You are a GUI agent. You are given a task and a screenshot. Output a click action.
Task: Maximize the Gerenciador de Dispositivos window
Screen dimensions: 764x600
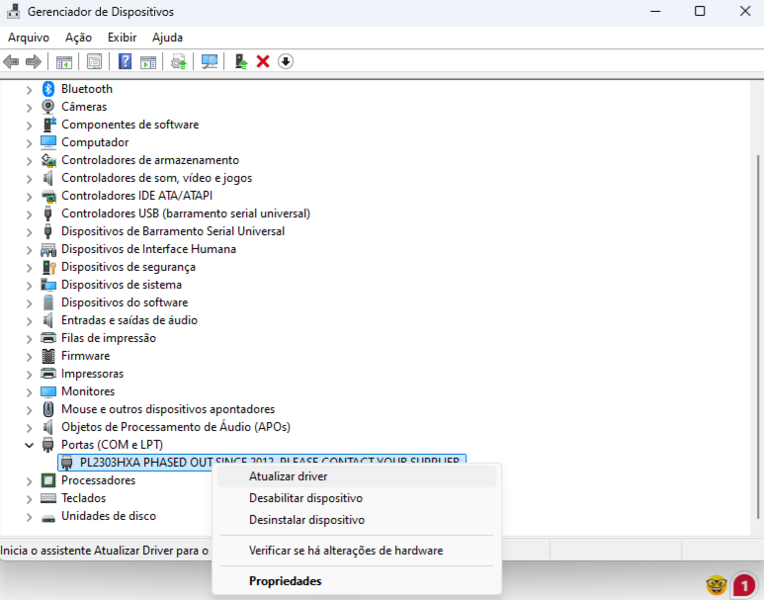(700, 11)
